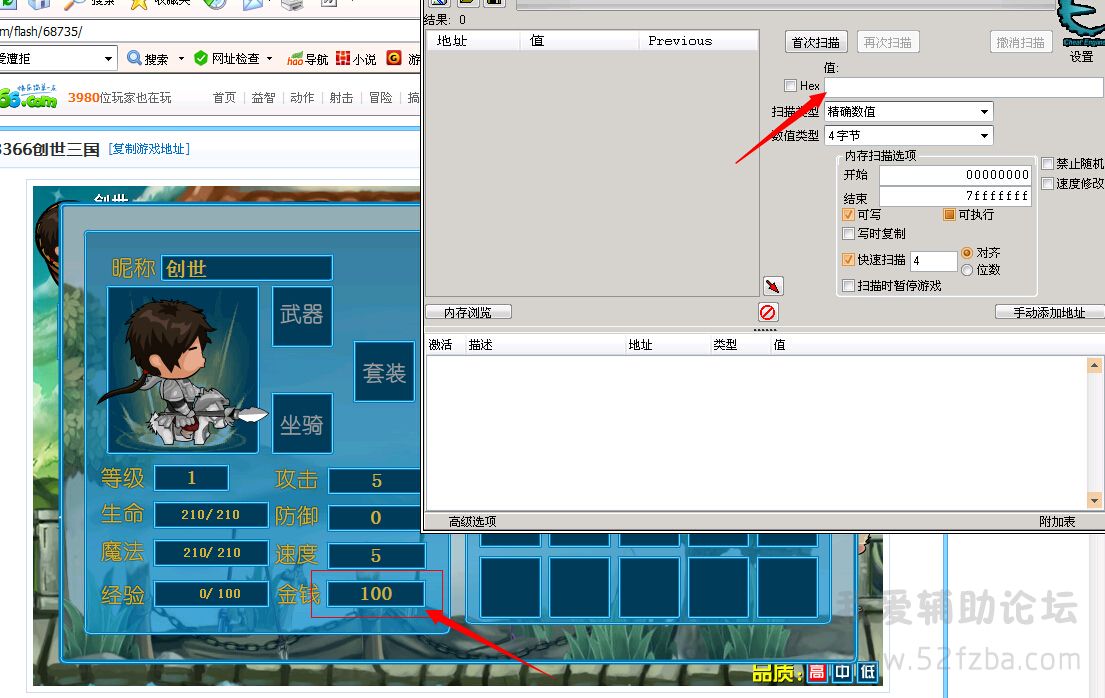This screenshot has height=698, width=1105.
Task: Open the 武器 equipment slot
Action: click(302, 316)
